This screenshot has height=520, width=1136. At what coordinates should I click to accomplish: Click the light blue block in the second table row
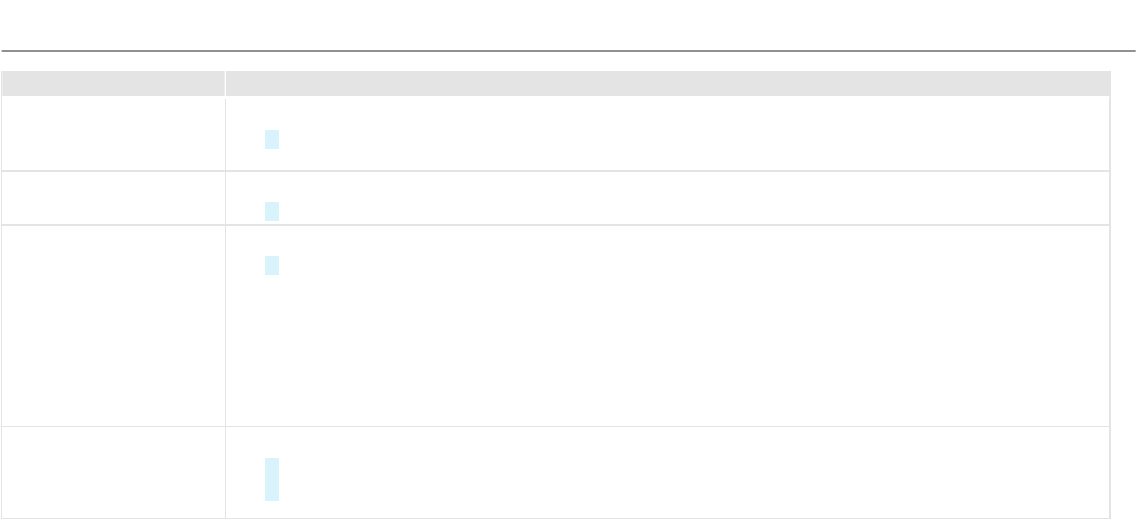pos(271,211)
